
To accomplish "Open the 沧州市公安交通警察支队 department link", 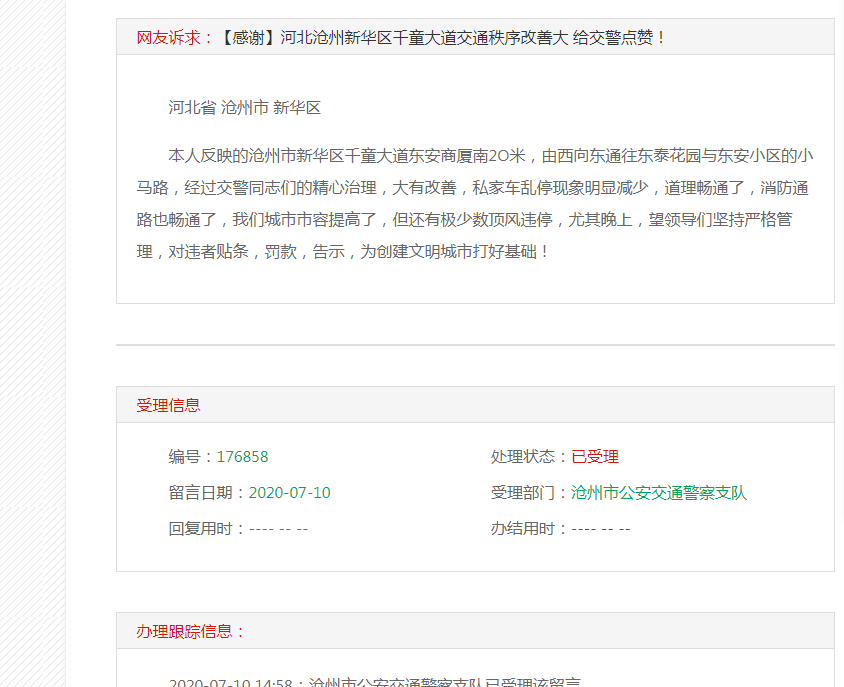I will pyautogui.click(x=659, y=493).
